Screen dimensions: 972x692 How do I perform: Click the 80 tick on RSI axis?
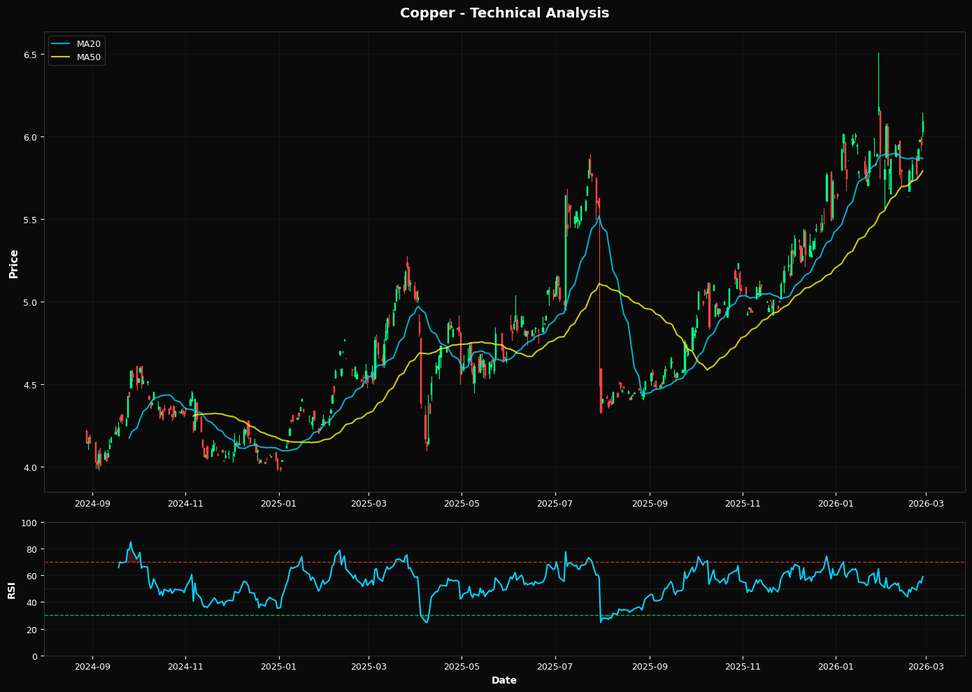[x=32, y=549]
